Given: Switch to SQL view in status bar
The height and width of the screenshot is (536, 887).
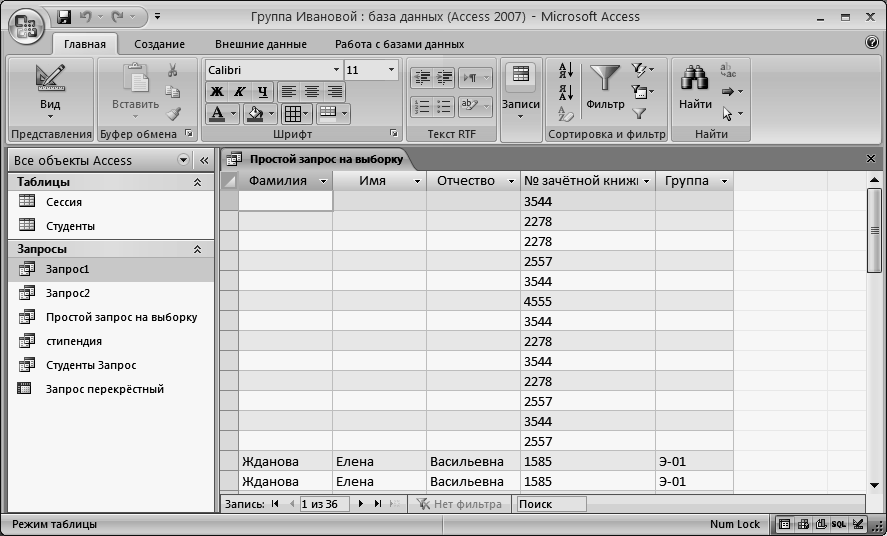Looking at the screenshot, I should click(838, 524).
